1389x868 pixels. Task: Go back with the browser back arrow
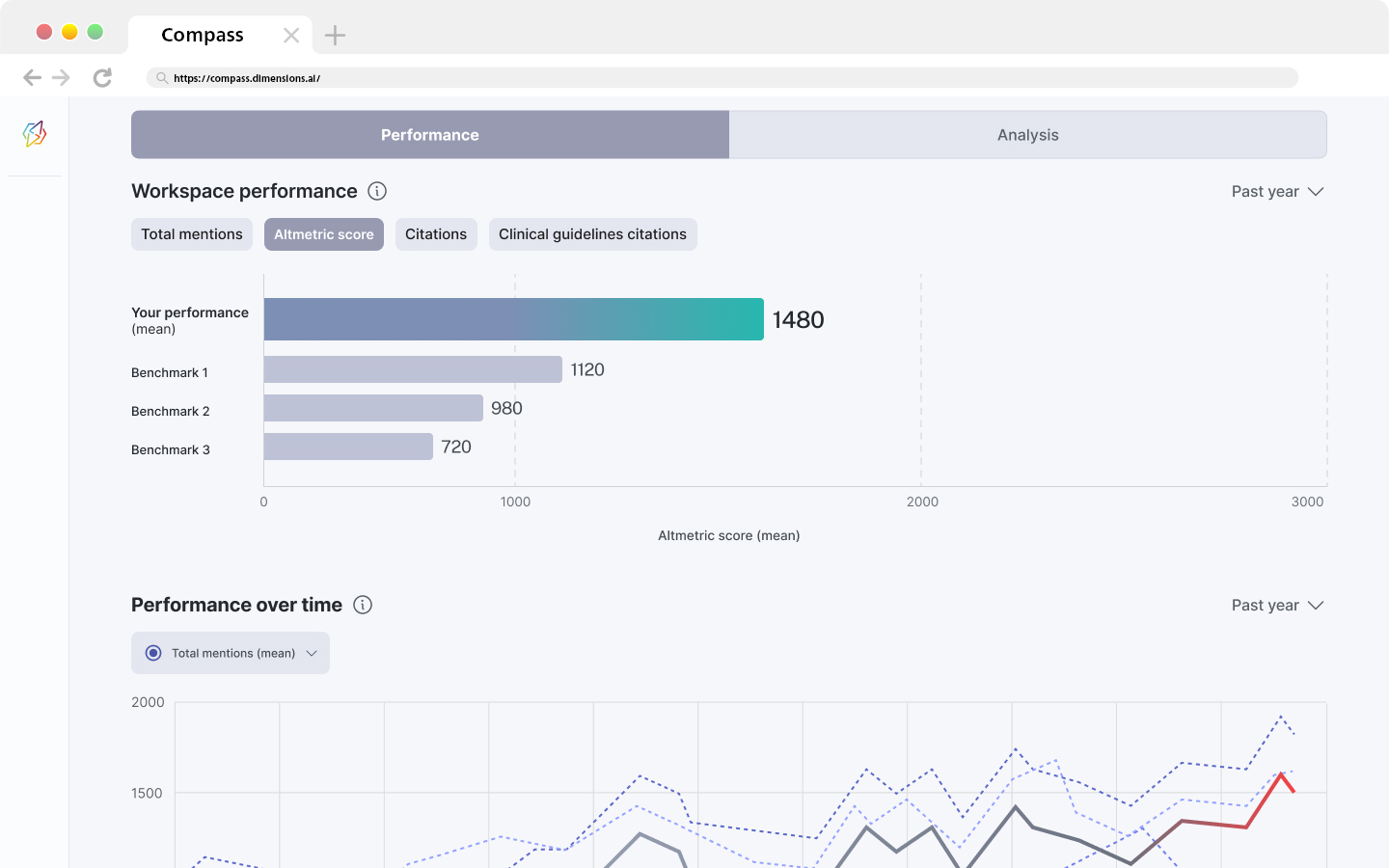pos(32,77)
